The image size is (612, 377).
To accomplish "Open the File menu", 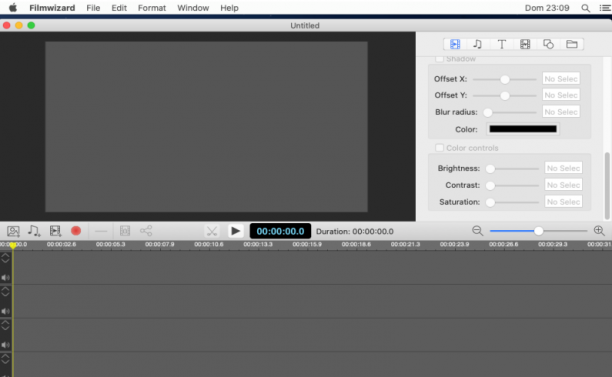I will point(93,8).
